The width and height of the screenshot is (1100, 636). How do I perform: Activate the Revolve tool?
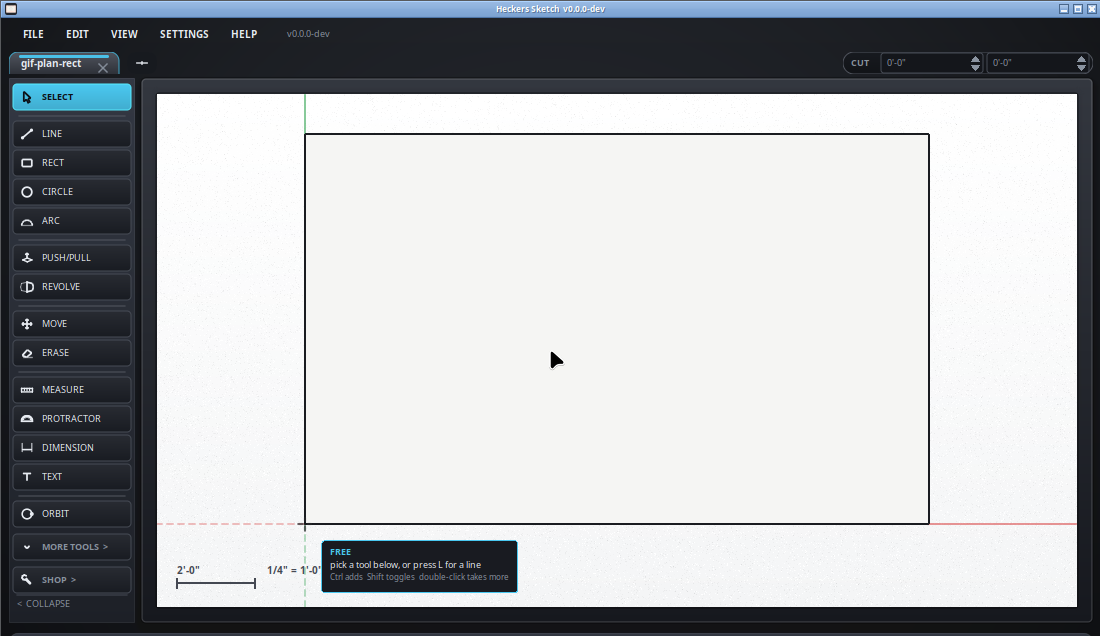pyautogui.click(x=72, y=287)
